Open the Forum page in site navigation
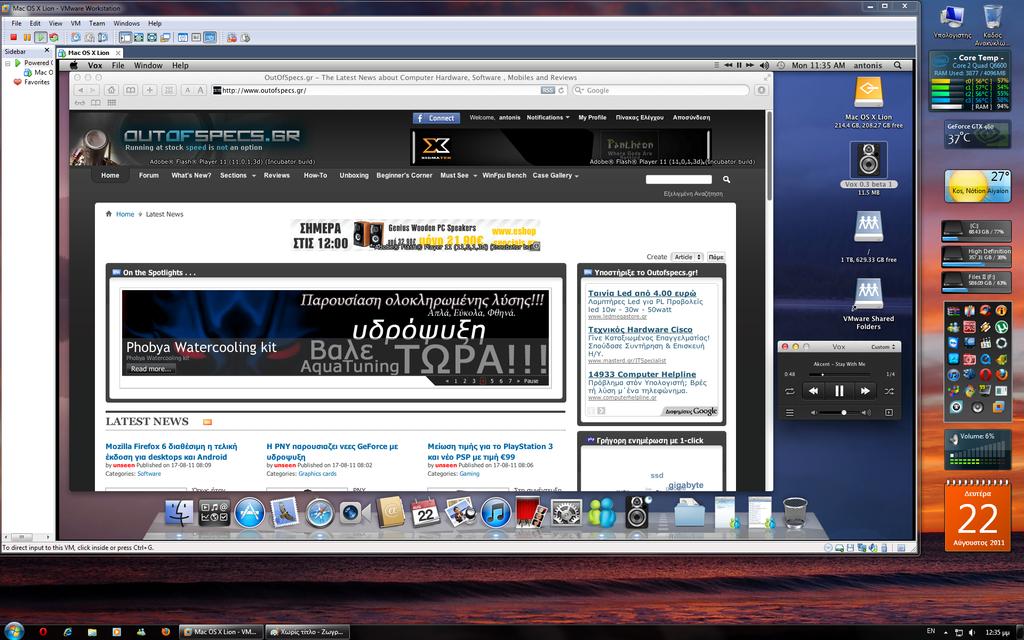The width and height of the screenshot is (1024, 640). pos(149,176)
